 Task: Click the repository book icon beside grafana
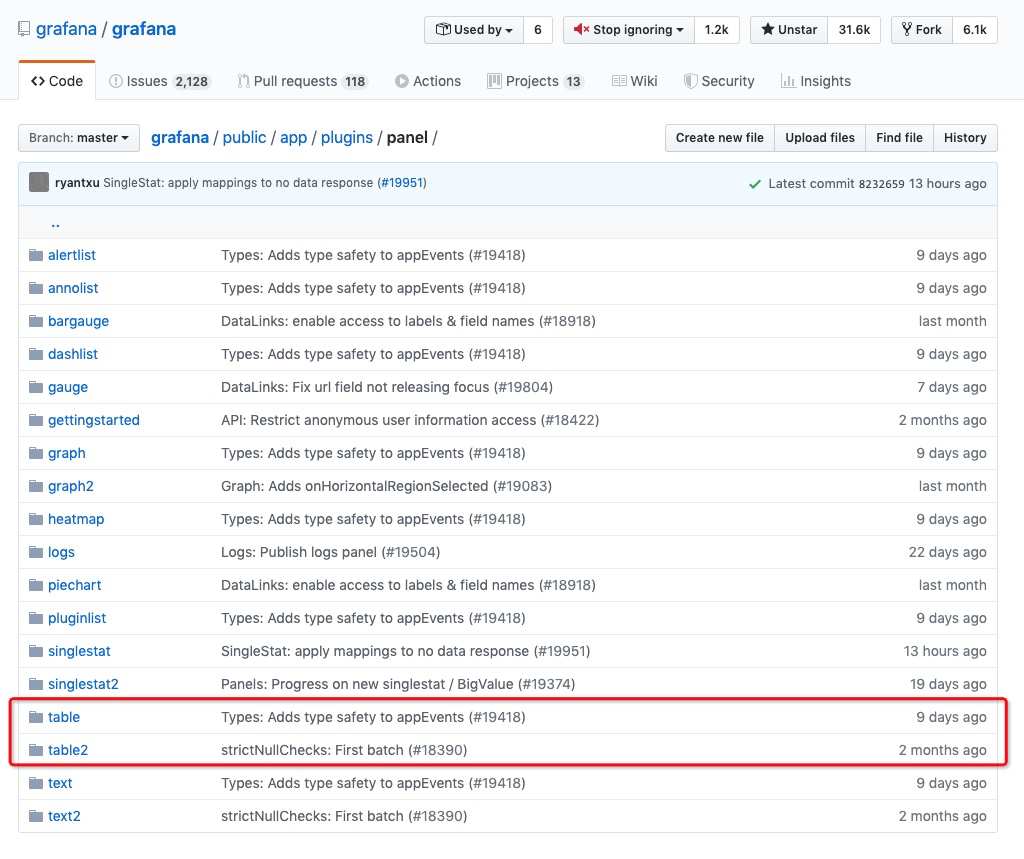tap(24, 29)
